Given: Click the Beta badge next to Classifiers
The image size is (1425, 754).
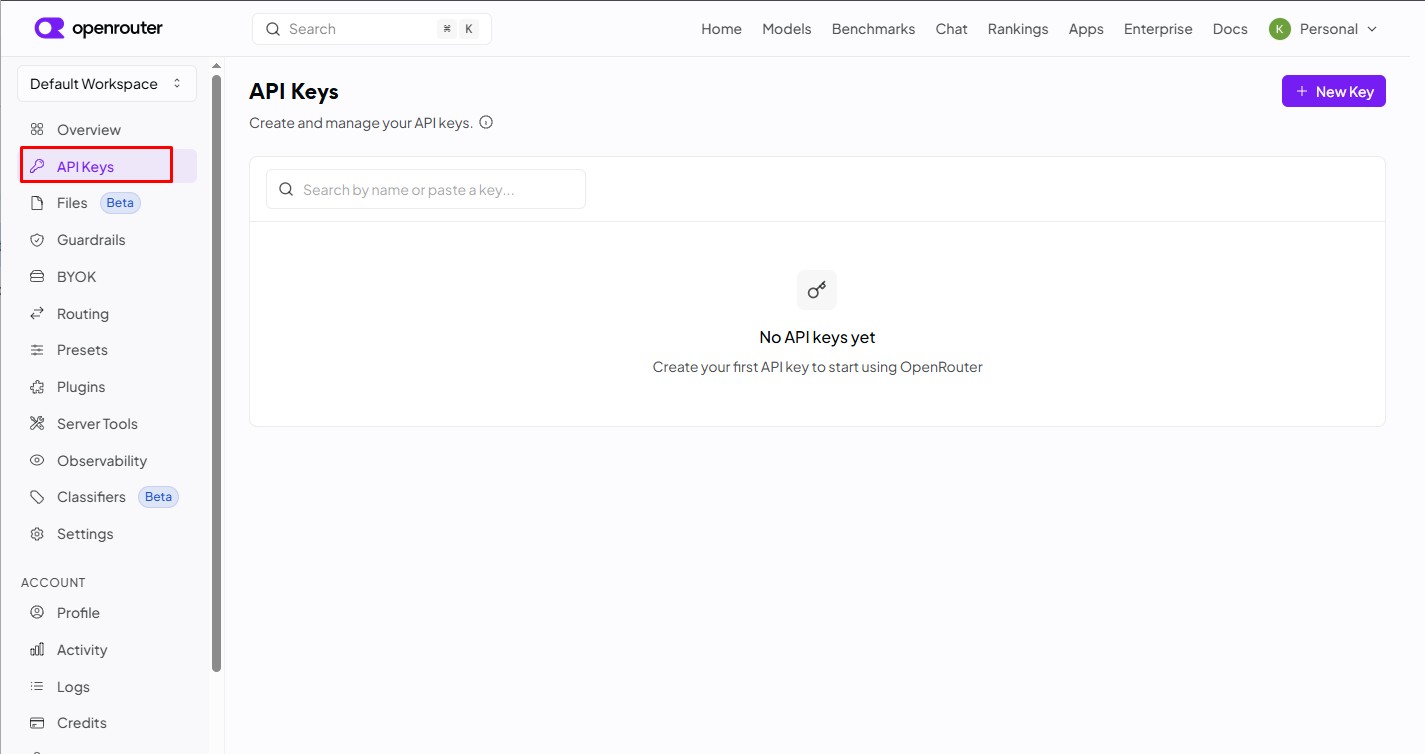Looking at the screenshot, I should pyautogui.click(x=158, y=497).
